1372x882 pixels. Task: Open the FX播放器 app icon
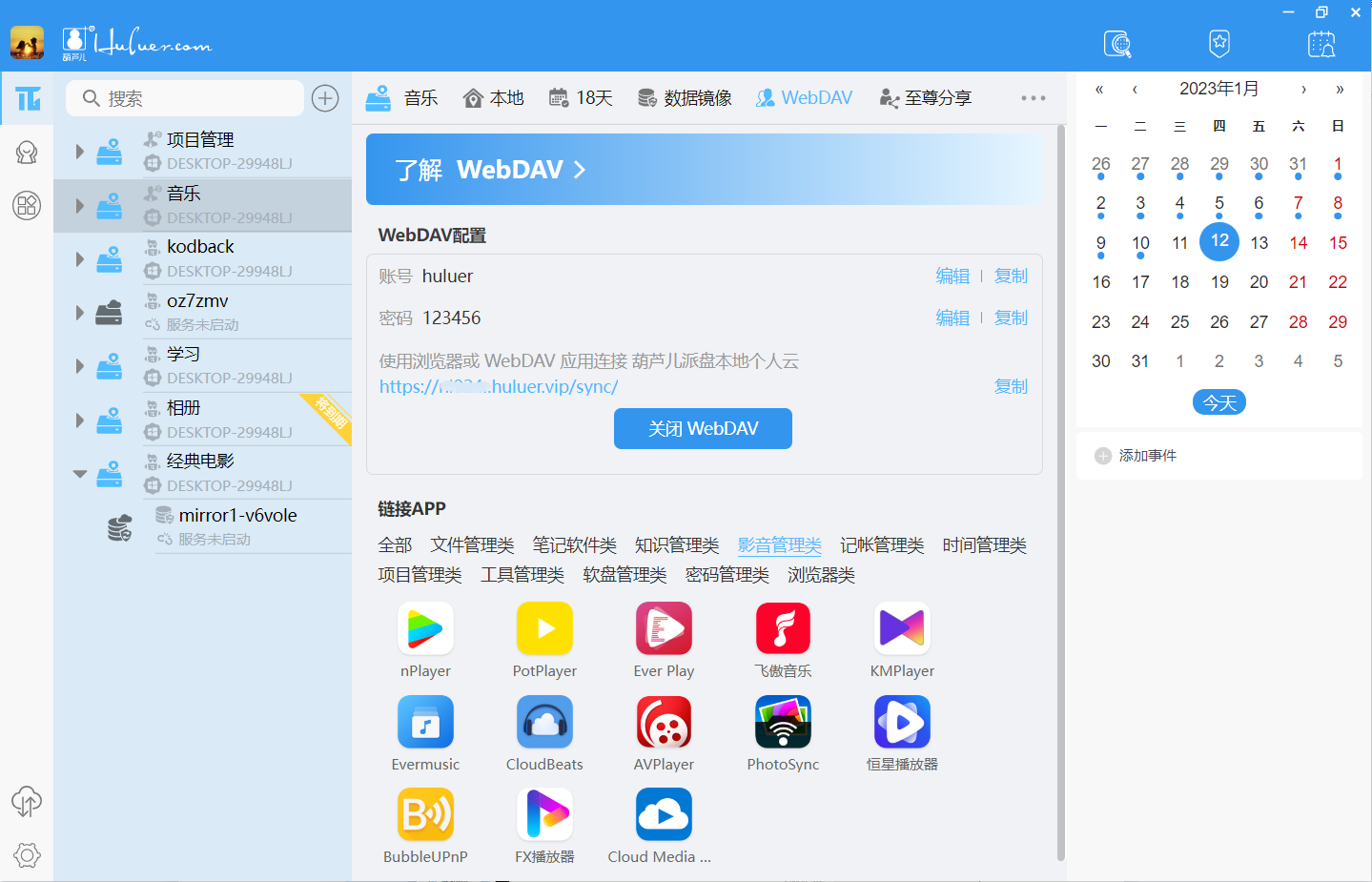coord(544,814)
